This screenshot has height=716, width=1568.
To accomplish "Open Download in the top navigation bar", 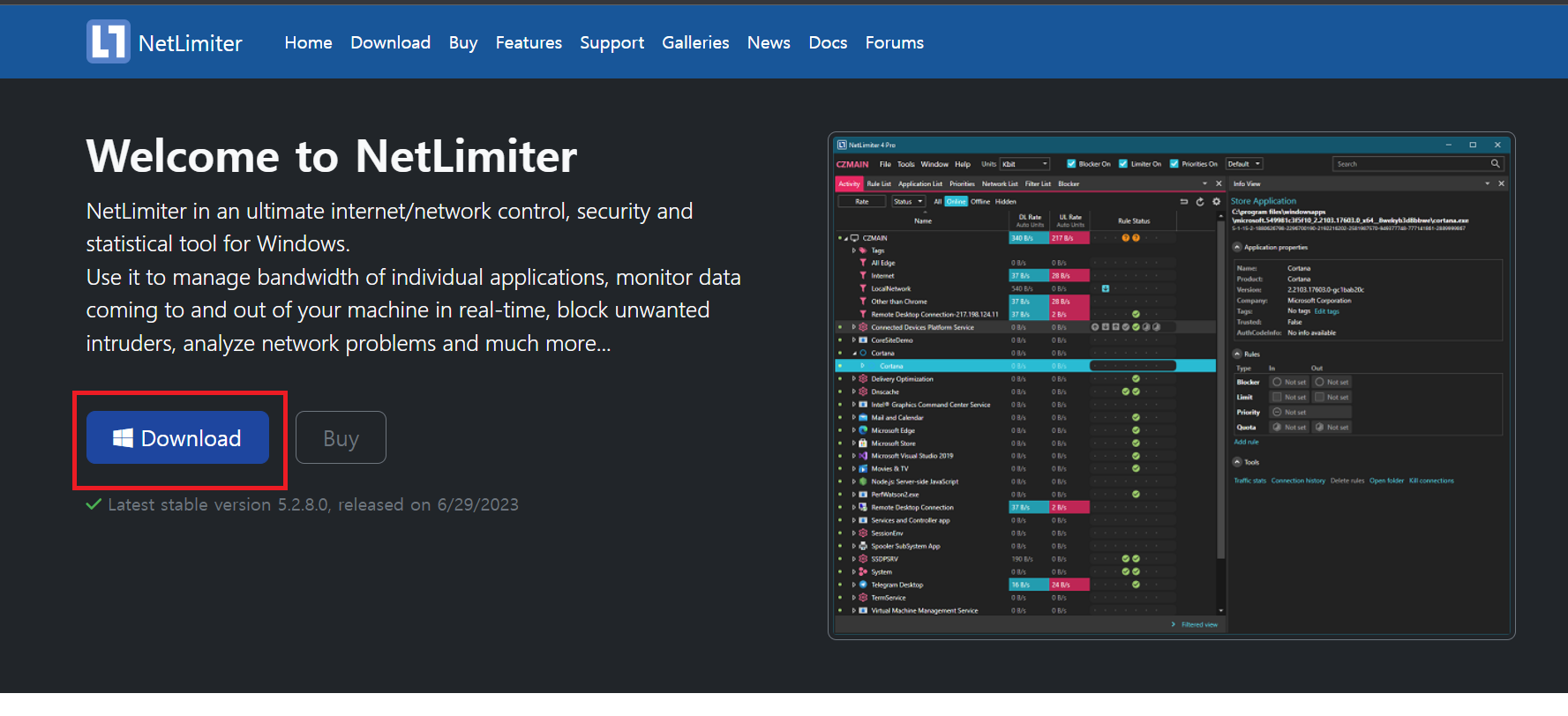I will click(x=390, y=42).
